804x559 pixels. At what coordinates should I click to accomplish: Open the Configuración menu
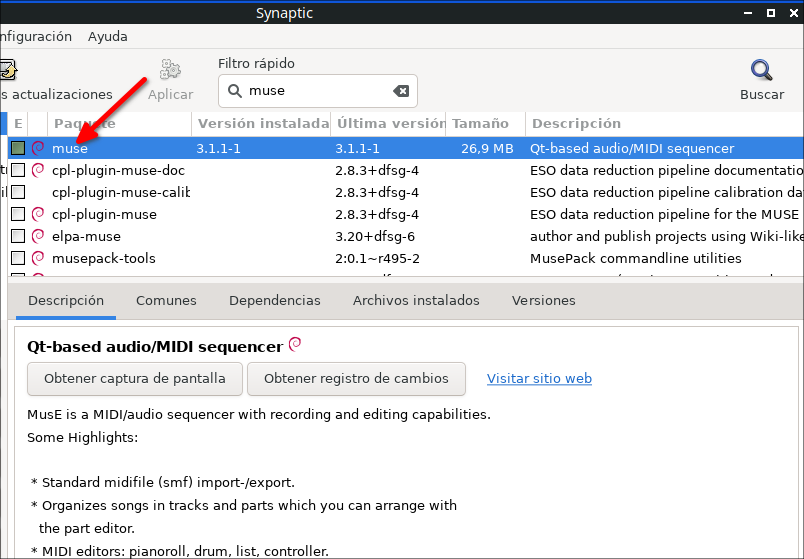[36, 36]
